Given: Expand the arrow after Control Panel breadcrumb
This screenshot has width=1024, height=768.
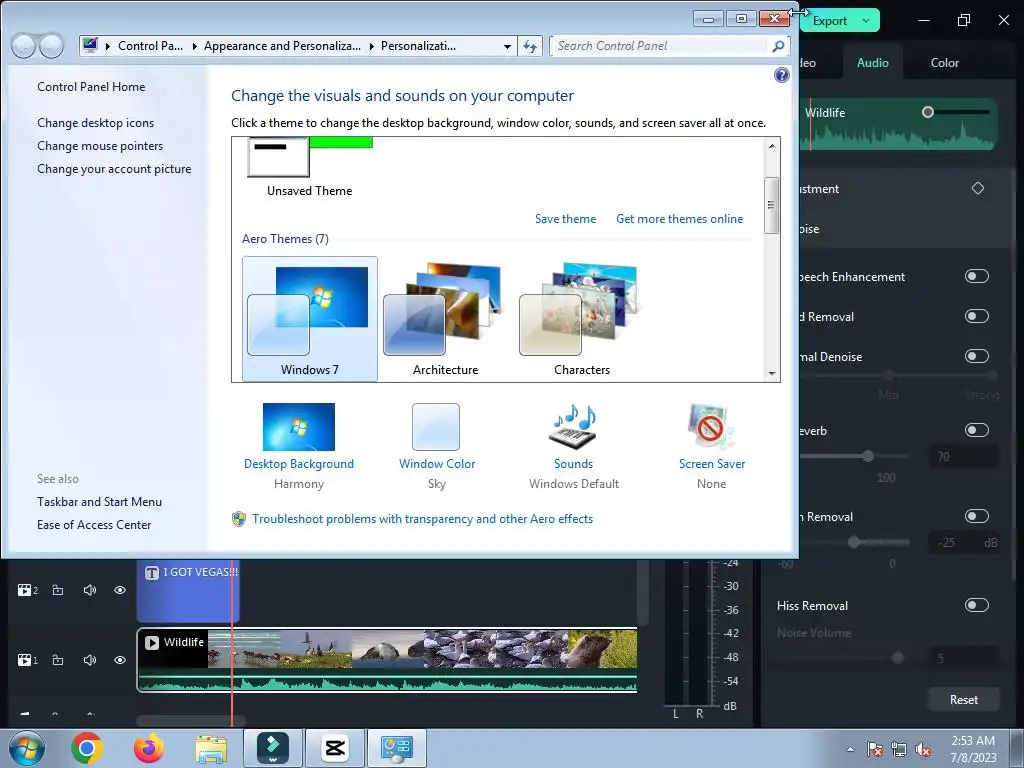Looking at the screenshot, I should (195, 46).
